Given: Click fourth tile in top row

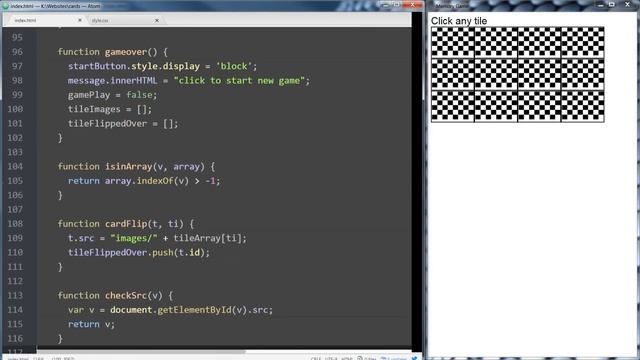Looking at the screenshot, I should coord(582,42).
